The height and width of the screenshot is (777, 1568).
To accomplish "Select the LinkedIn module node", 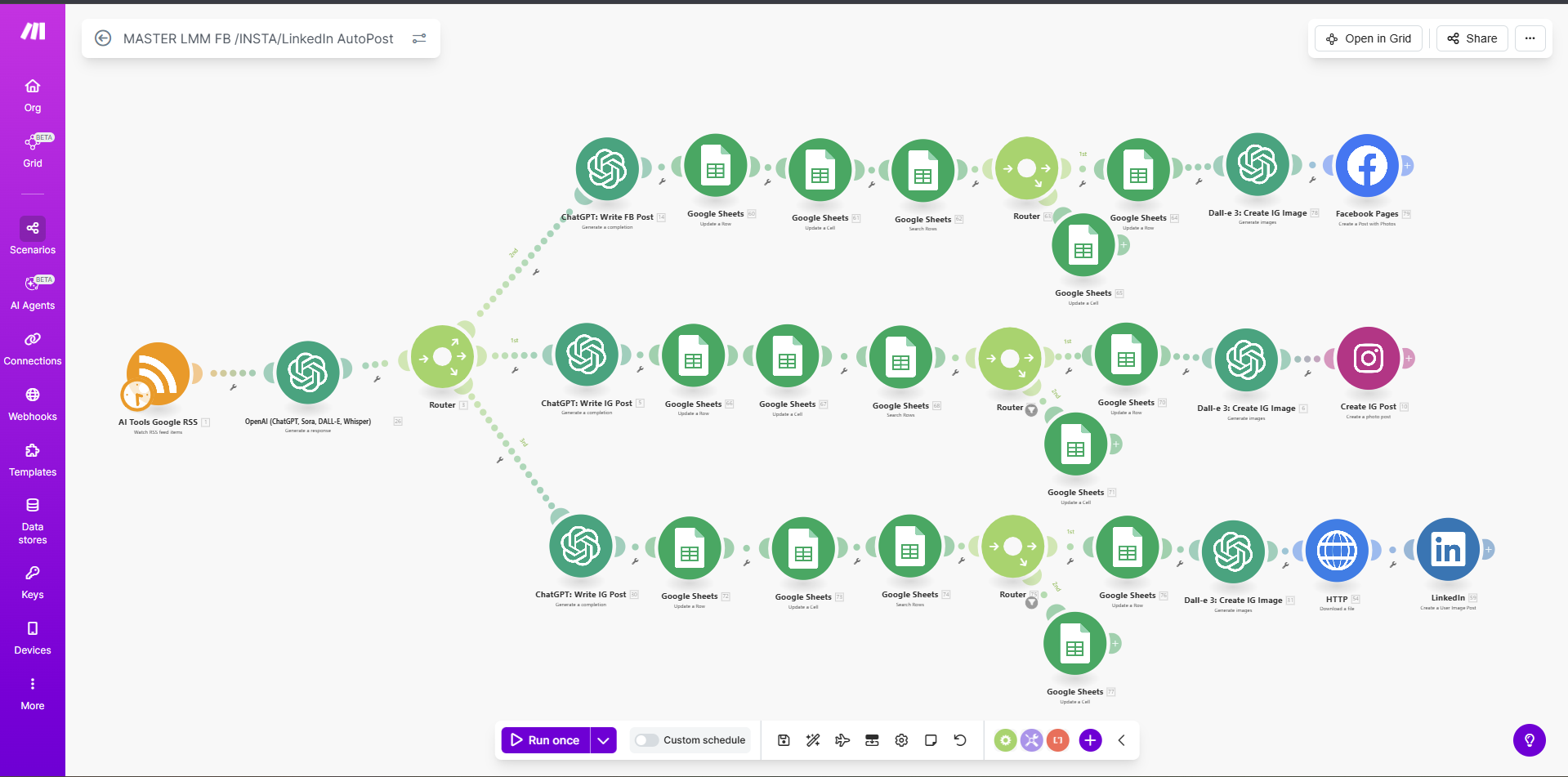I will coord(1447,550).
